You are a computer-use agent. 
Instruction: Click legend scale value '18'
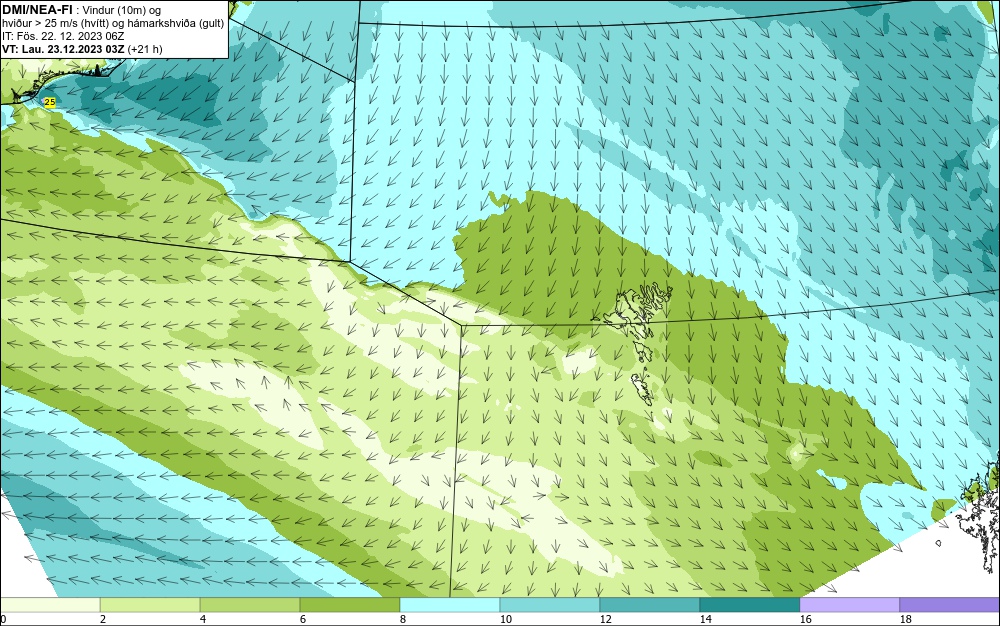pyautogui.click(x=906, y=619)
